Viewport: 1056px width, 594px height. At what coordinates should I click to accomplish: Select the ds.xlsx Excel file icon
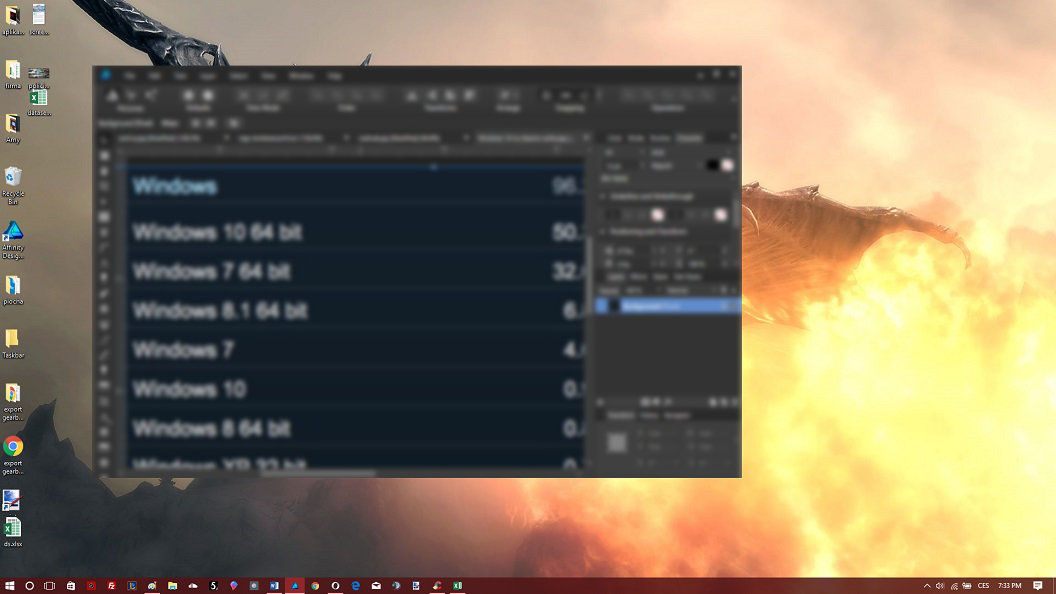(x=13, y=531)
